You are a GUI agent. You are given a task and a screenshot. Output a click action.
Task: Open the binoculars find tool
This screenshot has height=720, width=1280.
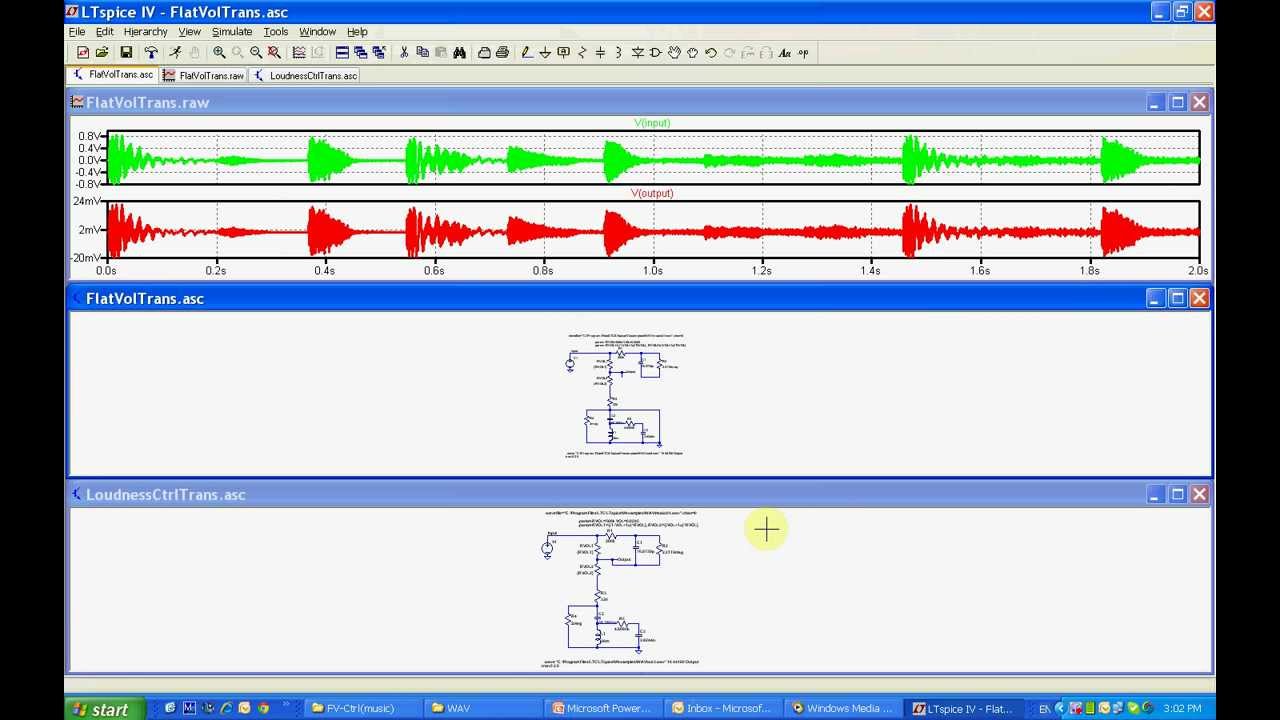pyautogui.click(x=459, y=53)
